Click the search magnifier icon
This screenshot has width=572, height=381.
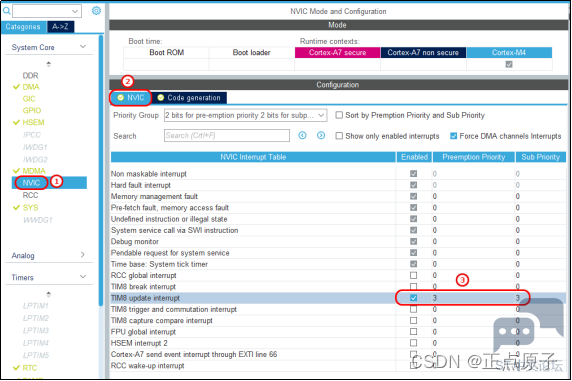pos(6,11)
